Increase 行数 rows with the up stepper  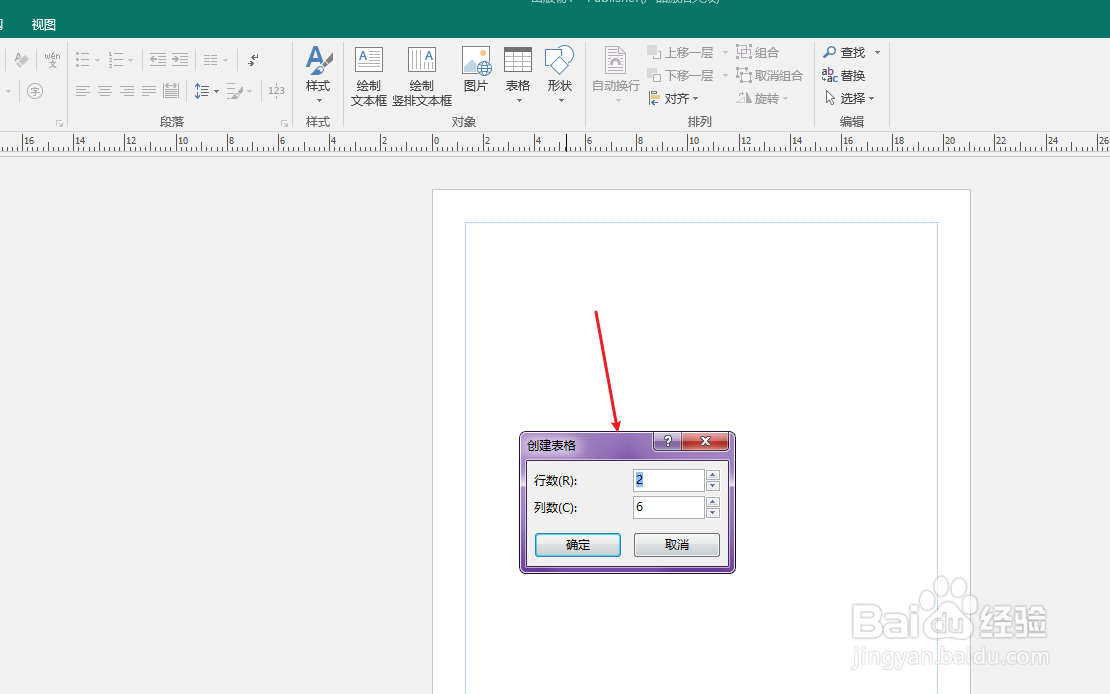(x=712, y=475)
